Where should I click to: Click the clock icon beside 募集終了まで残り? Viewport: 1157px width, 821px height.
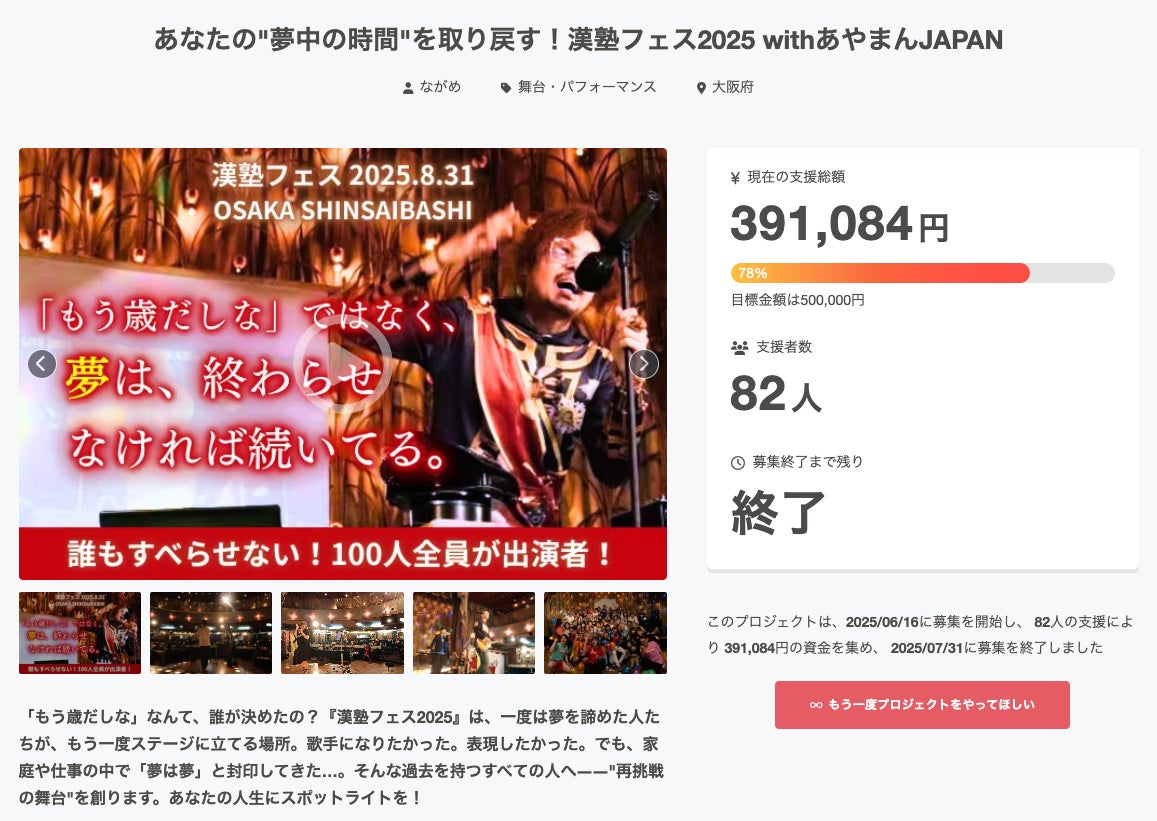738,463
